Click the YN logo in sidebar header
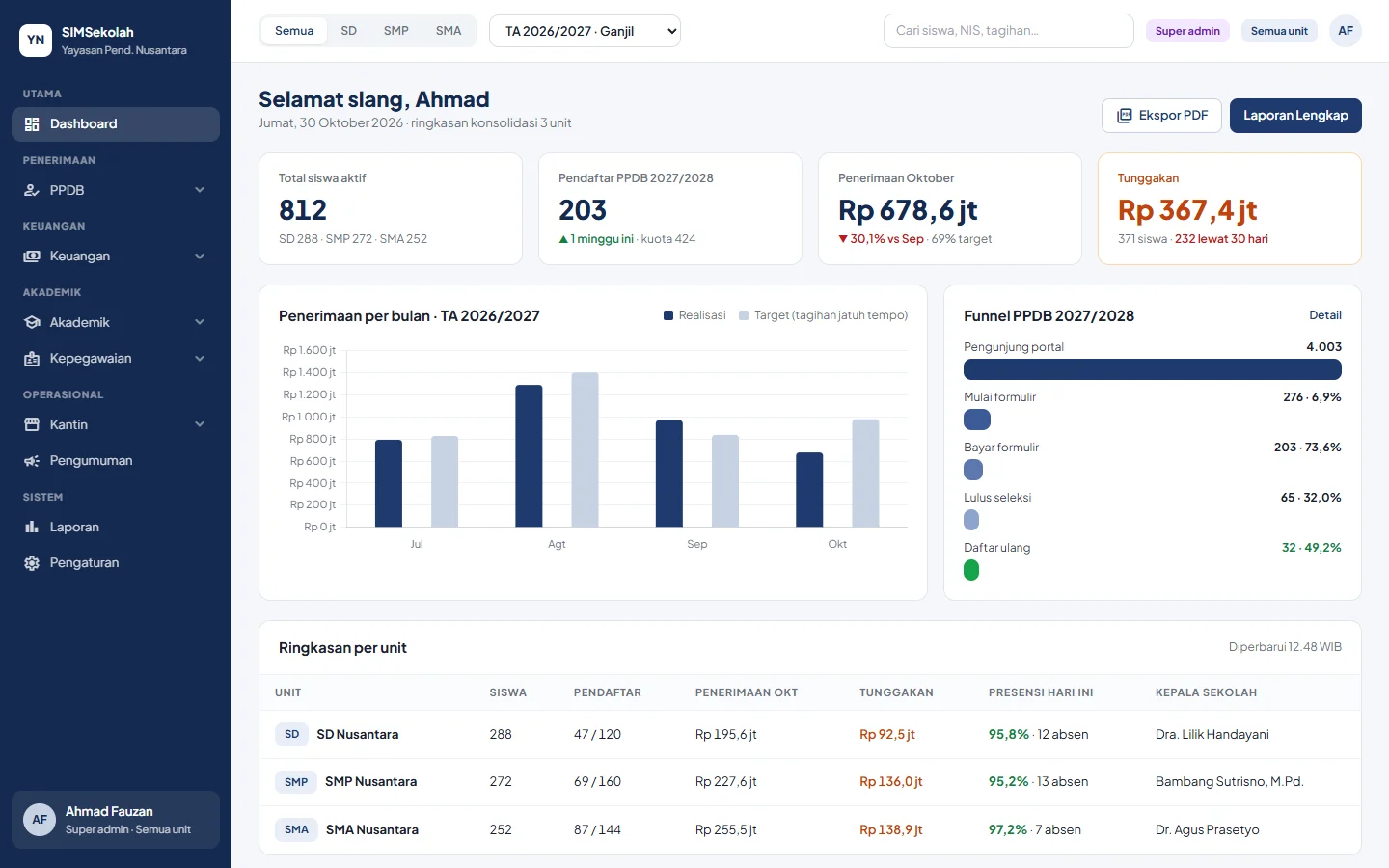 coord(36,41)
